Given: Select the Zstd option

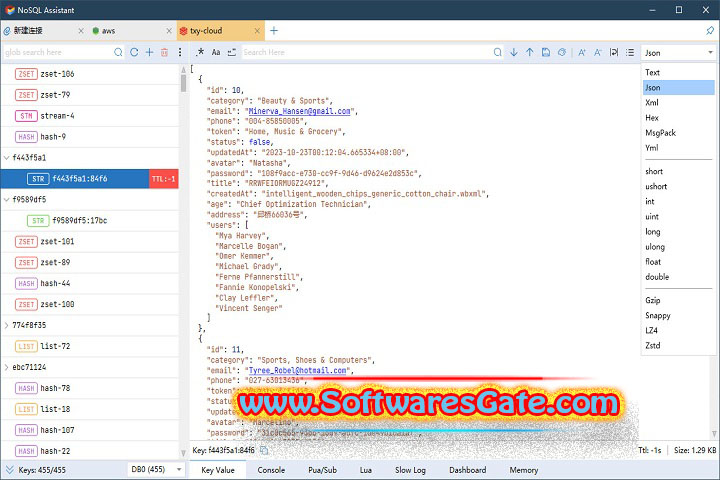Looking at the screenshot, I should (678, 345).
